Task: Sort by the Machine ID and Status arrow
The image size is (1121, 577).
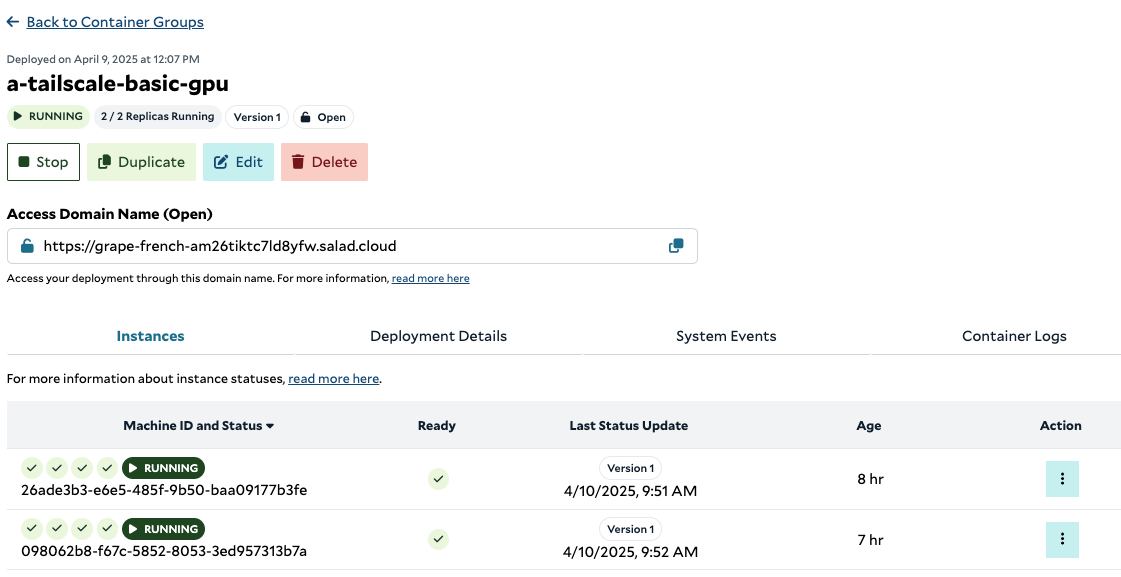Action: click(270, 426)
